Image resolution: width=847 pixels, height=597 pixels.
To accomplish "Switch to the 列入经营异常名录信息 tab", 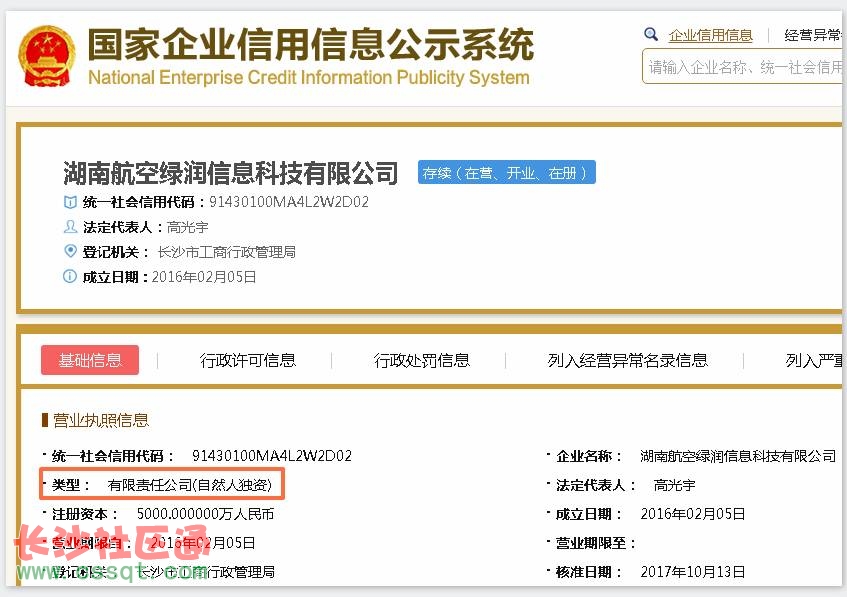I will tap(628, 360).
